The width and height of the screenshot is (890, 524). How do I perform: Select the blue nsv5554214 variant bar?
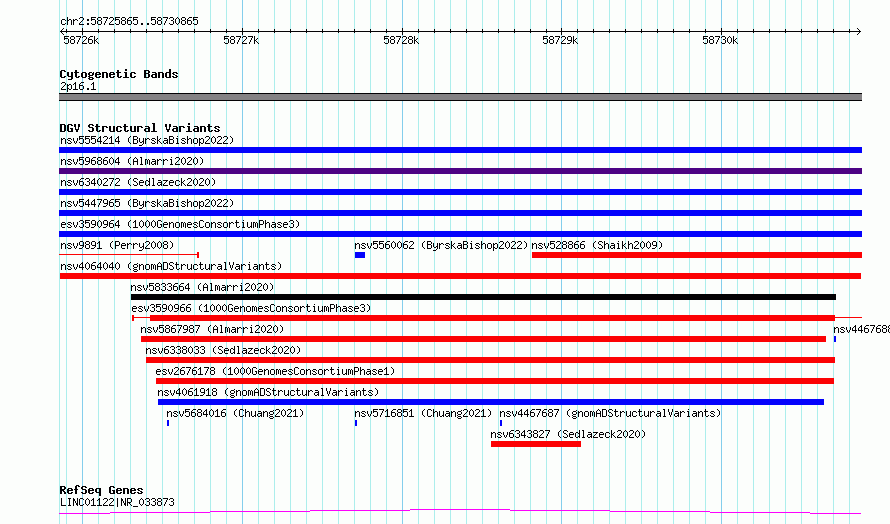tap(460, 150)
